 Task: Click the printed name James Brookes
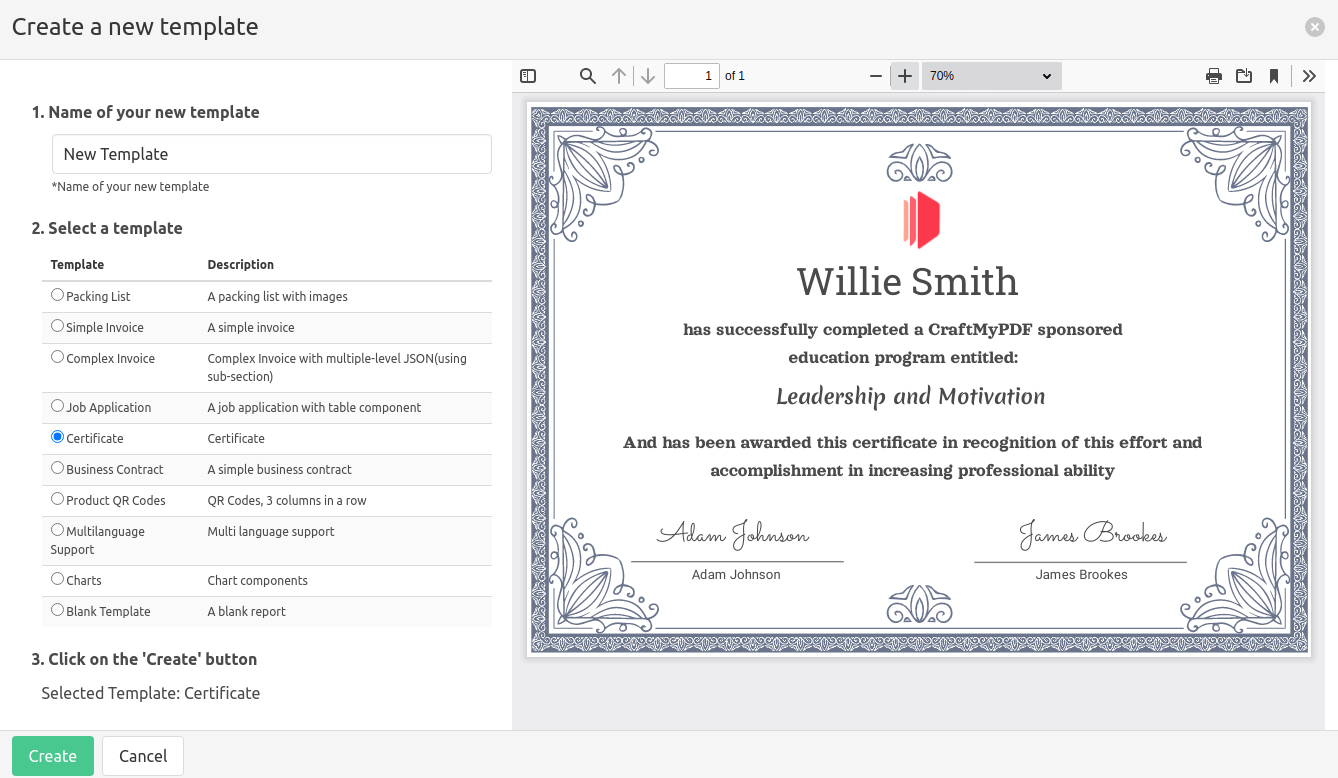tap(1081, 575)
